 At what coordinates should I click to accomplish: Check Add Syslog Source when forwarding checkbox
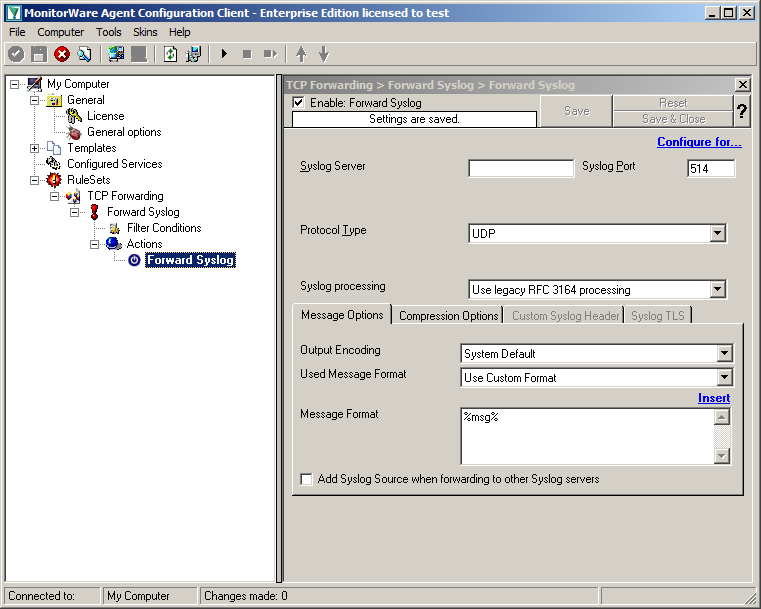(306, 479)
